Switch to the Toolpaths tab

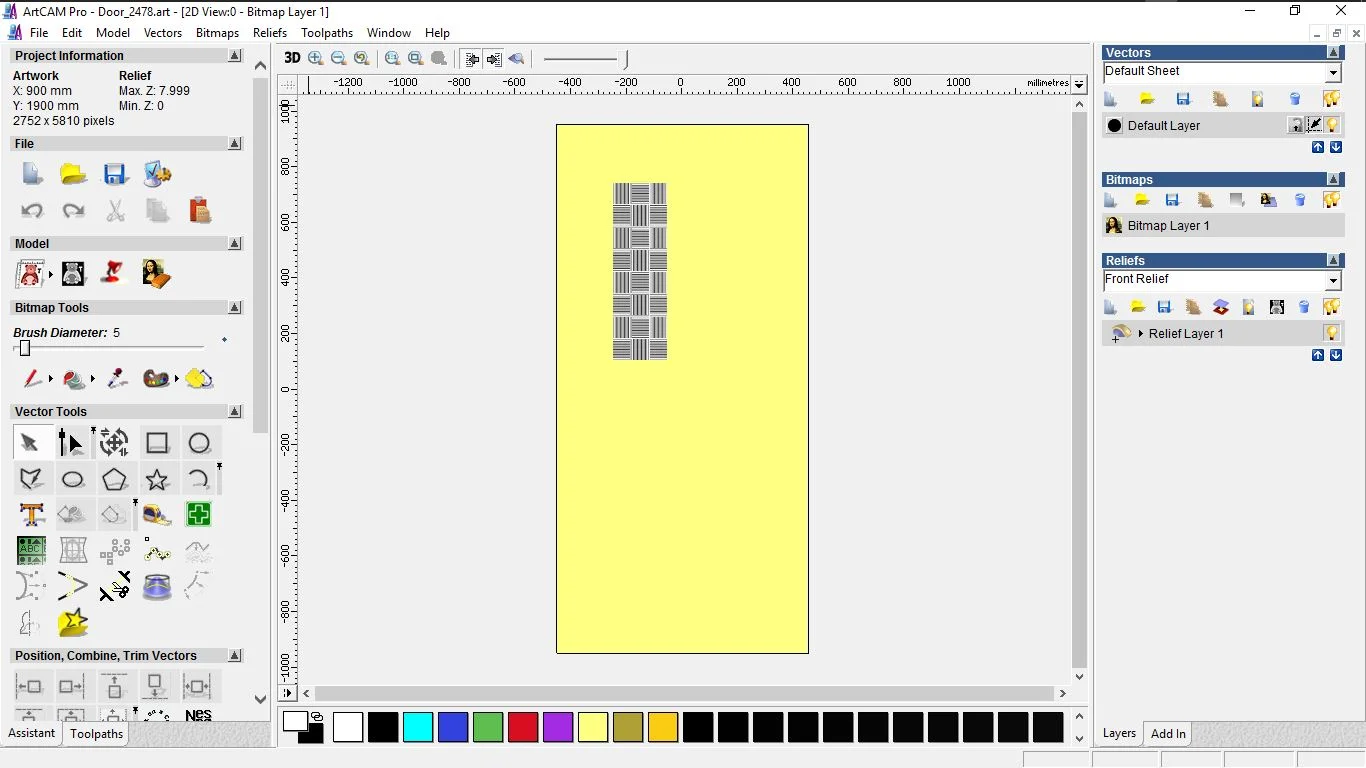[97, 734]
